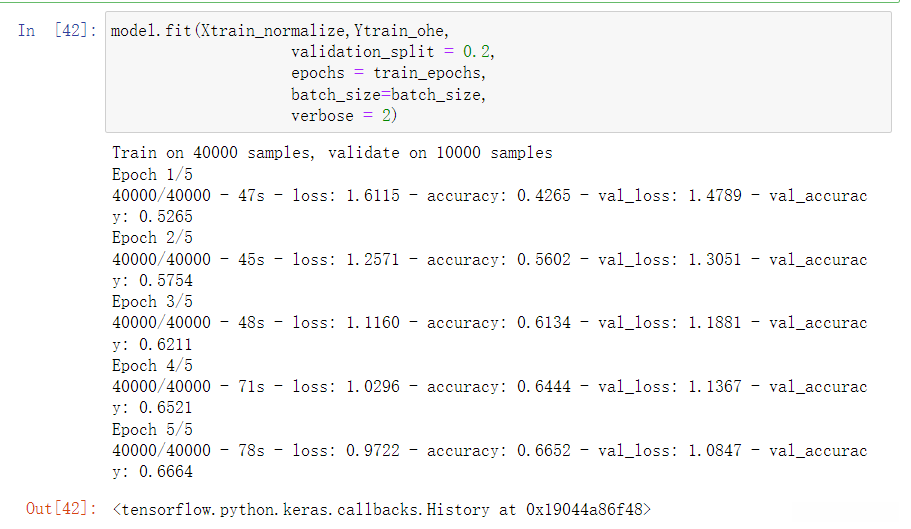Click the final val_accuracy value 0.6664
The image size is (911, 529).
168,471
